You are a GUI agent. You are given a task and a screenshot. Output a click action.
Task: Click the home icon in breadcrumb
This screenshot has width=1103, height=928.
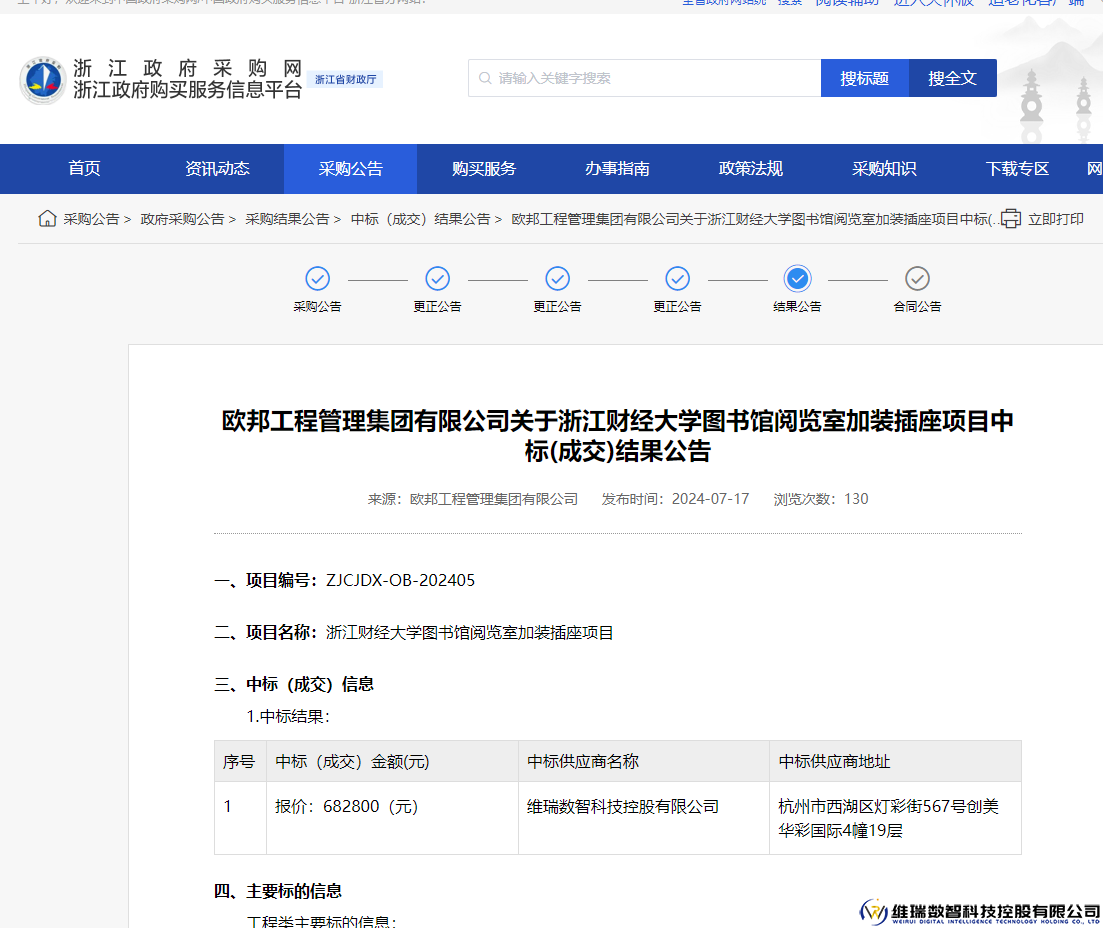pos(47,219)
